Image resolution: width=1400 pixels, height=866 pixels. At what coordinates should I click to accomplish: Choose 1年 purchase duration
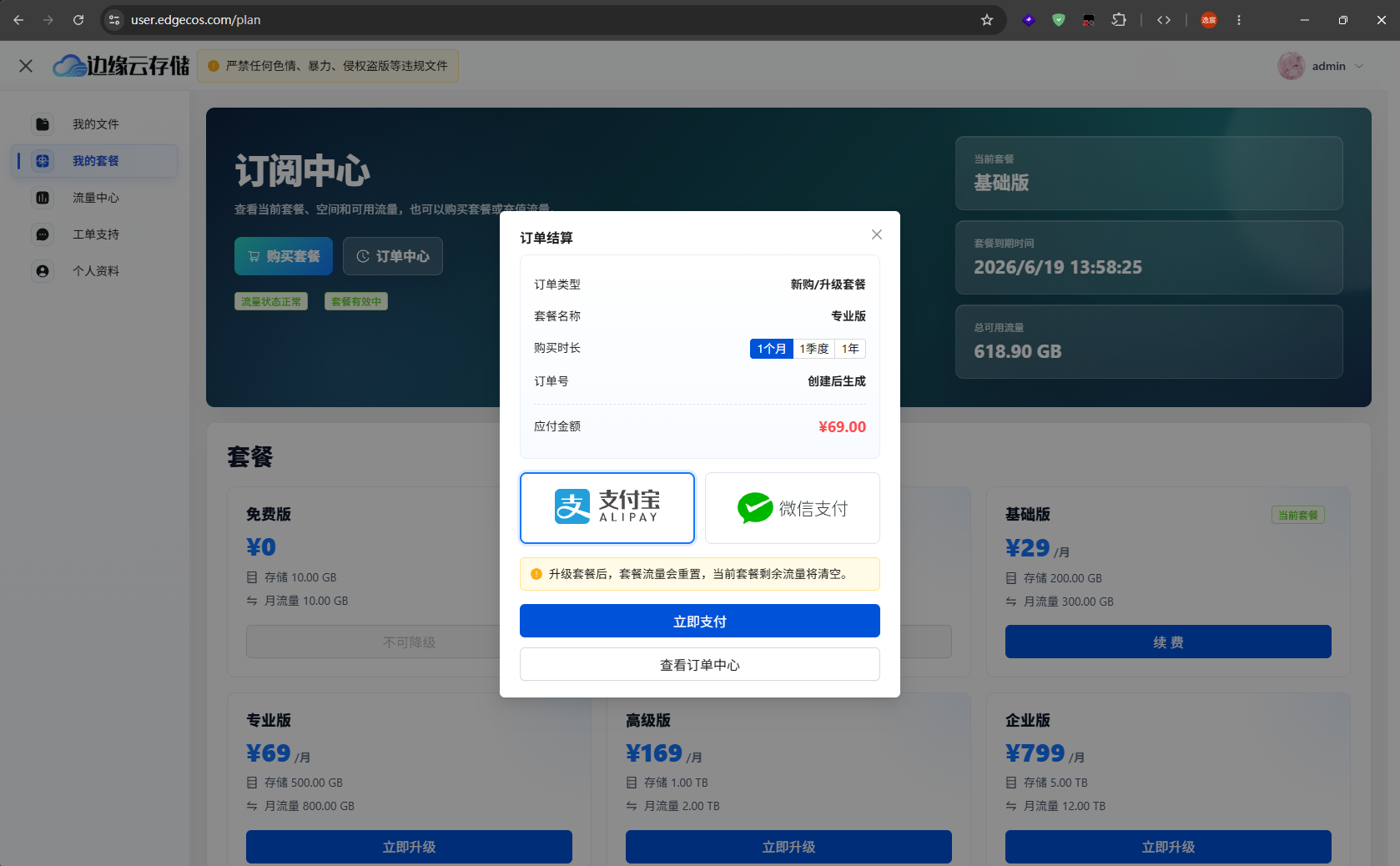[850, 349]
